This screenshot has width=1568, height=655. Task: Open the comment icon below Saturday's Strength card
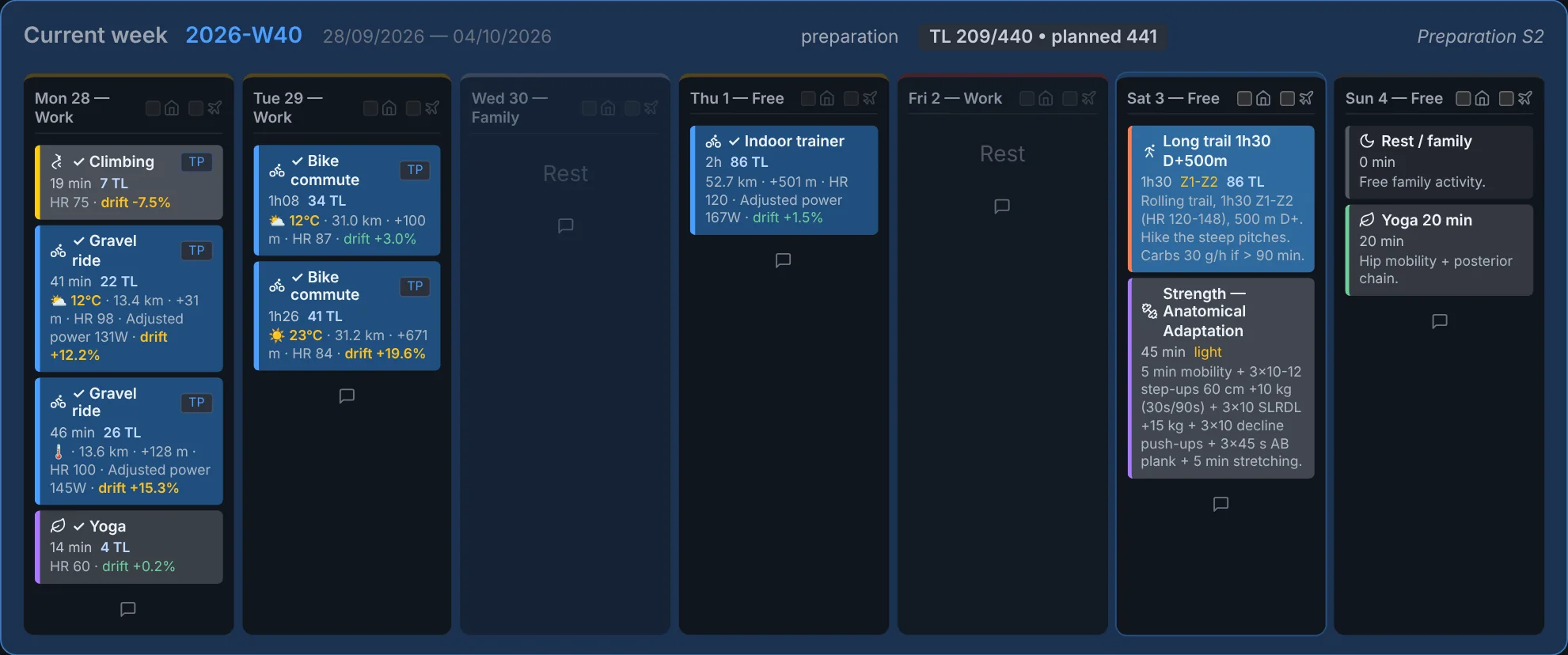pos(1221,504)
